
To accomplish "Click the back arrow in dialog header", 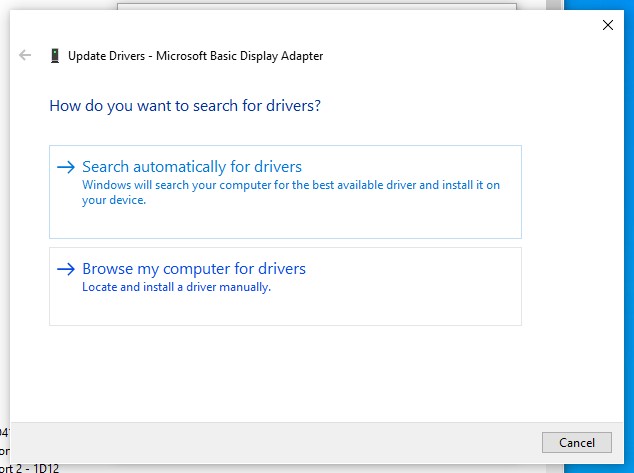I will [25, 55].
